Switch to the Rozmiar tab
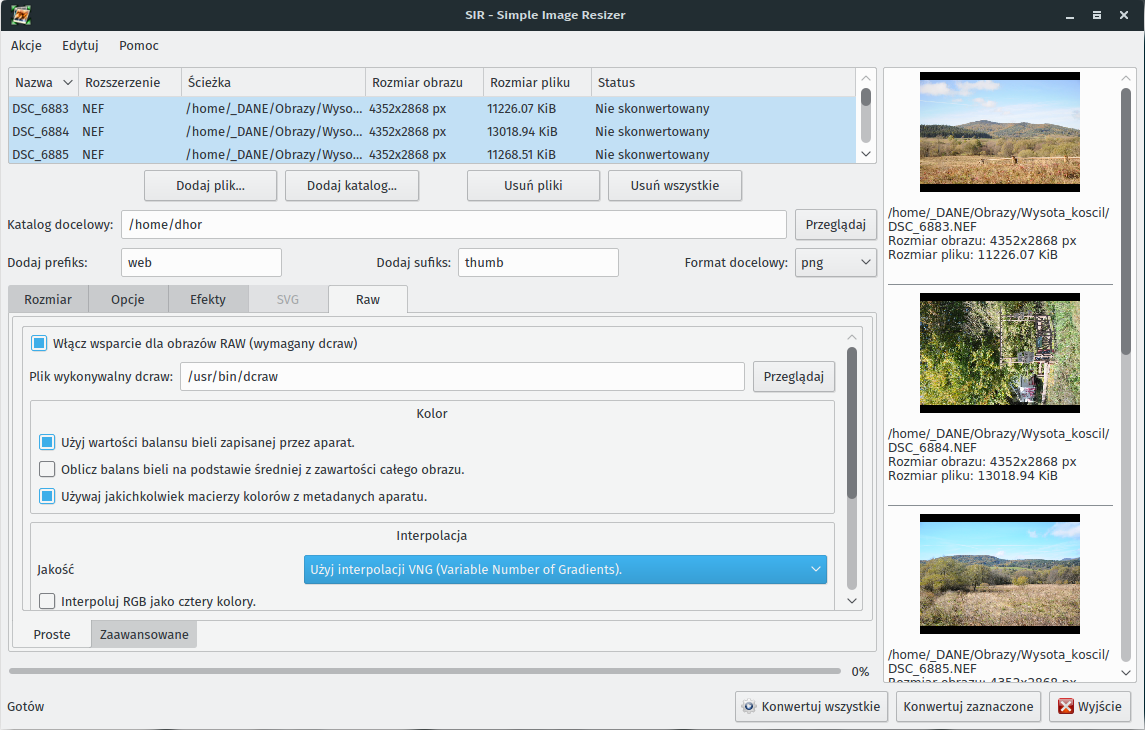Screen dimensions: 1145x730 pos(48,299)
